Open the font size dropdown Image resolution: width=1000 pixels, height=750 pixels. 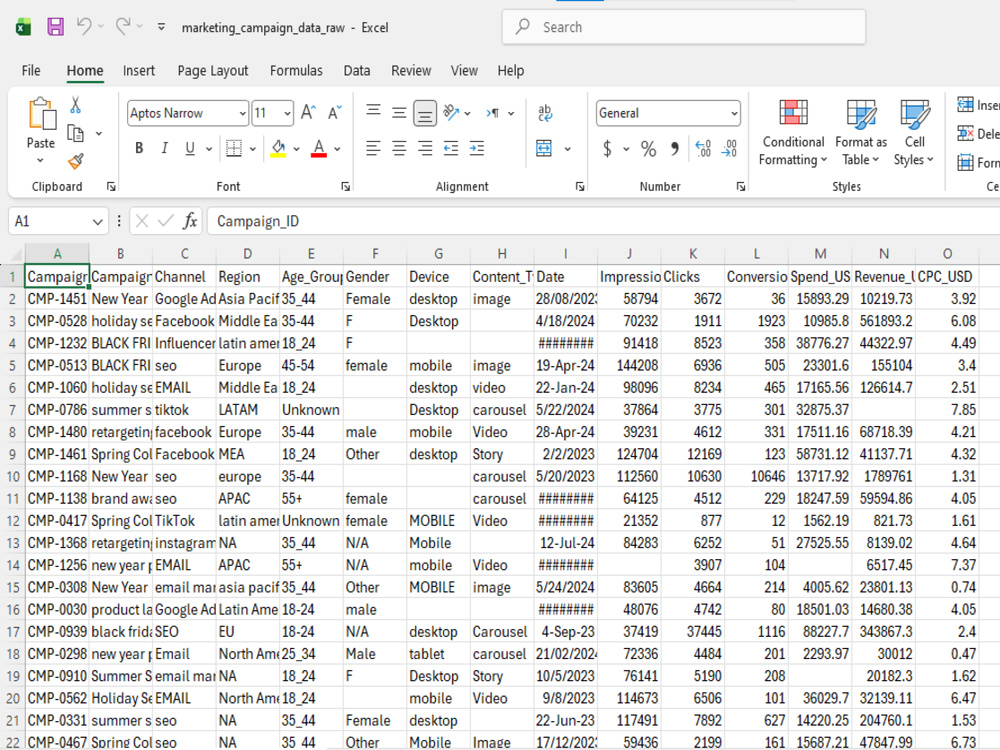coord(288,114)
